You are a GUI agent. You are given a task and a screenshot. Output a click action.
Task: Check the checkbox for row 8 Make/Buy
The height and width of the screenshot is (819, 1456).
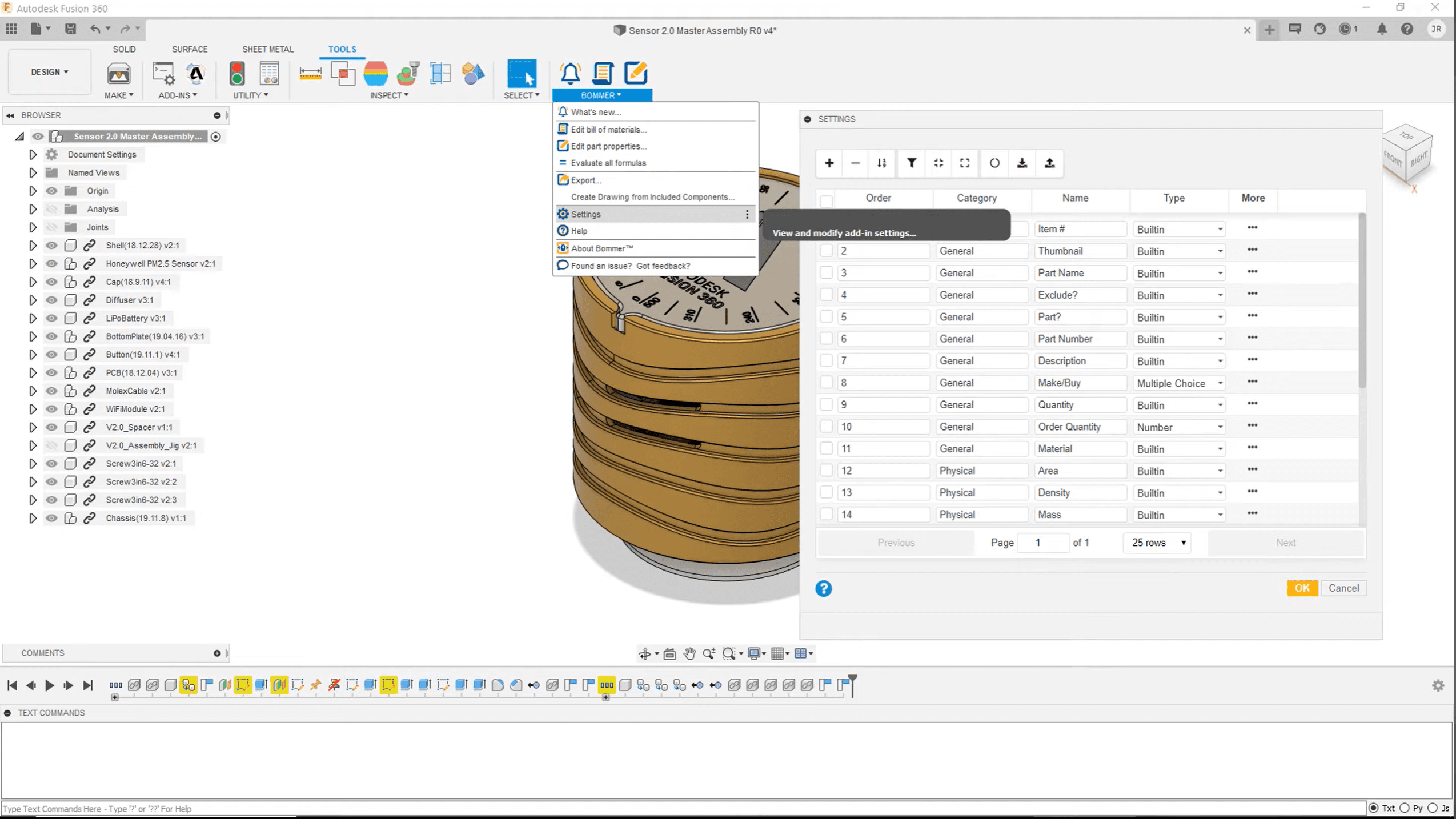[x=826, y=383]
